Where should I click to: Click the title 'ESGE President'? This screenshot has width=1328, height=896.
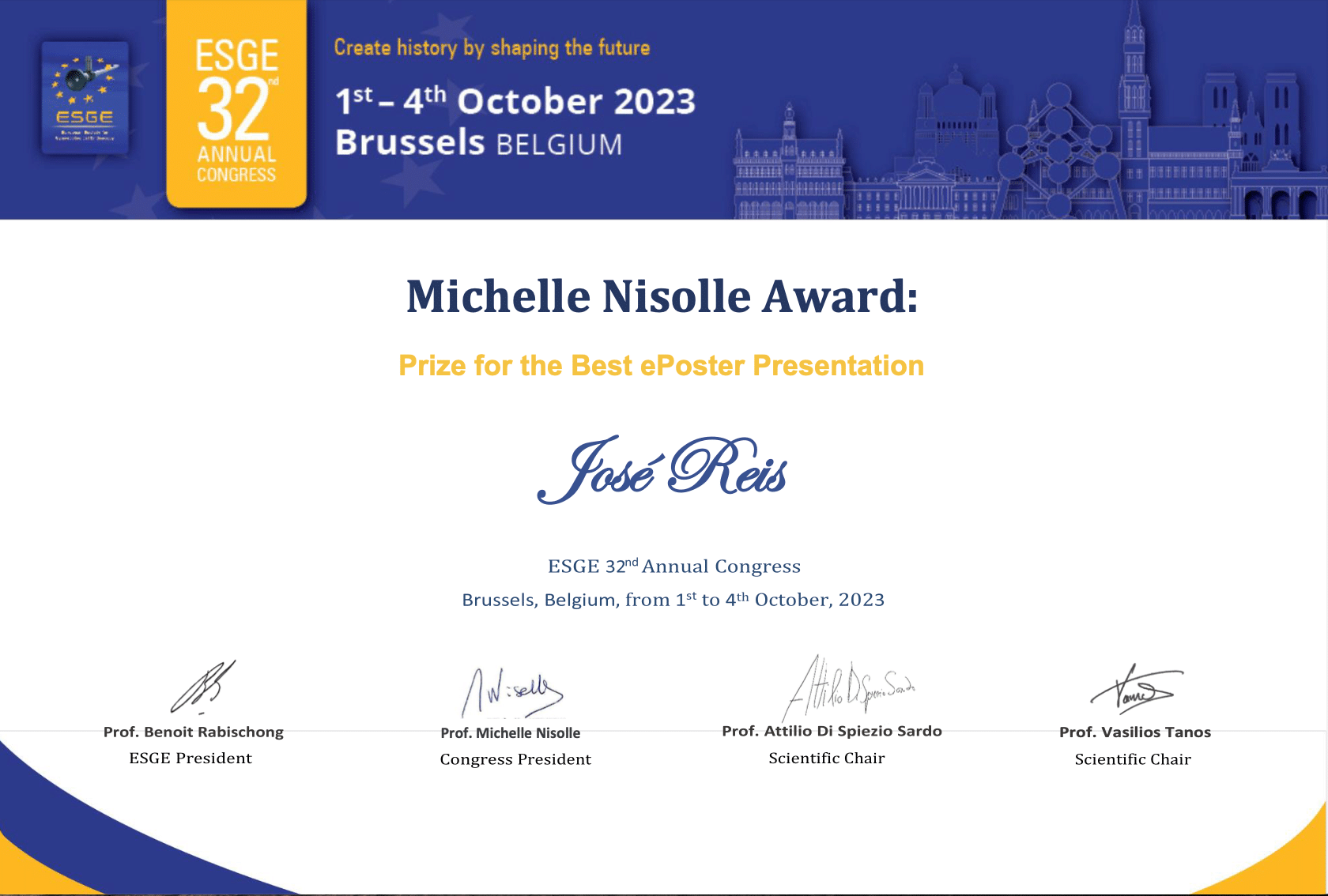click(x=191, y=759)
